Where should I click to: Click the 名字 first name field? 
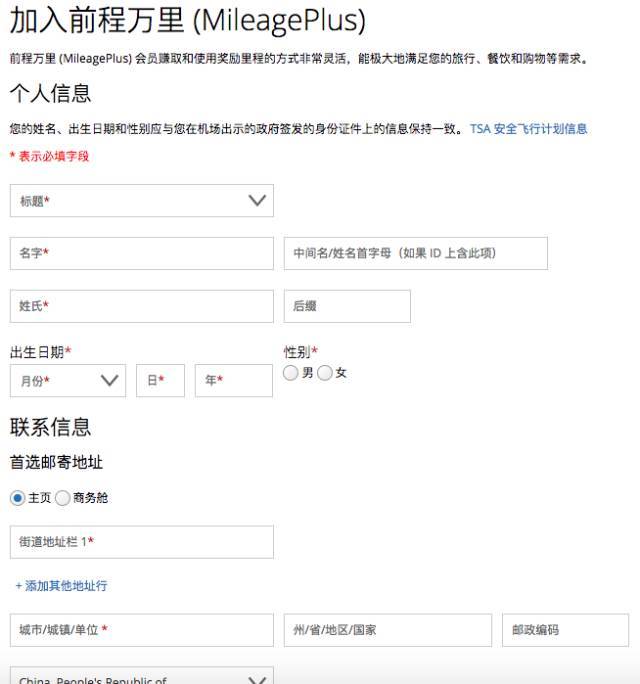[142, 253]
